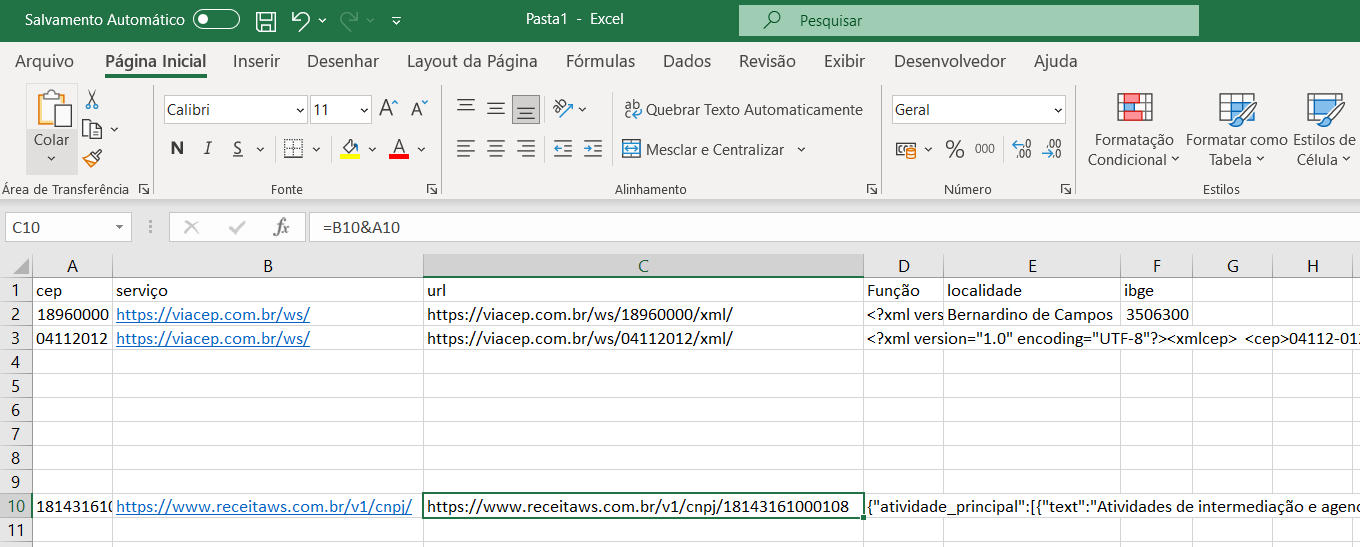
Task: Align text to the right
Action: [x=526, y=149]
